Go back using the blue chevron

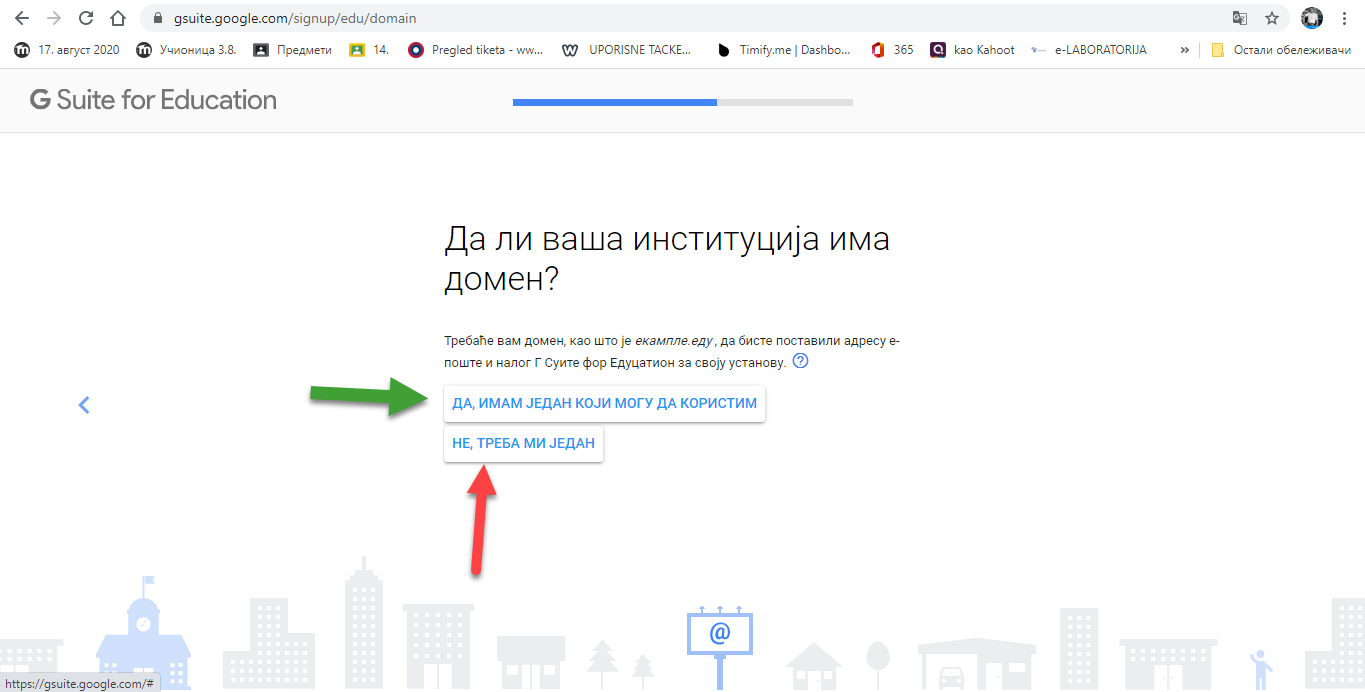point(84,405)
